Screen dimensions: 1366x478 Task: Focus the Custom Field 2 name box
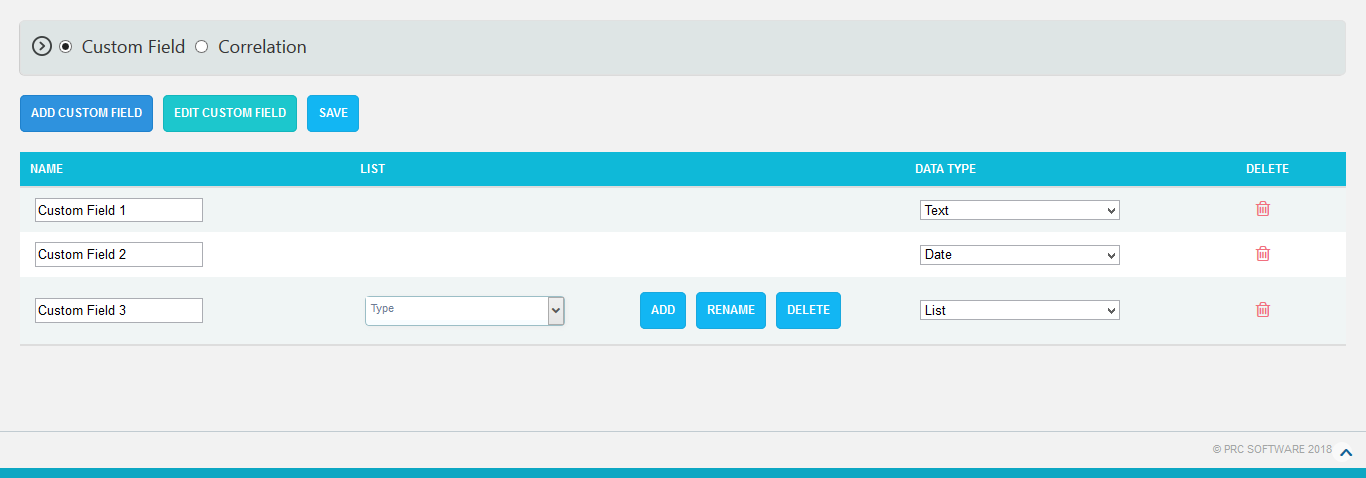[118, 255]
